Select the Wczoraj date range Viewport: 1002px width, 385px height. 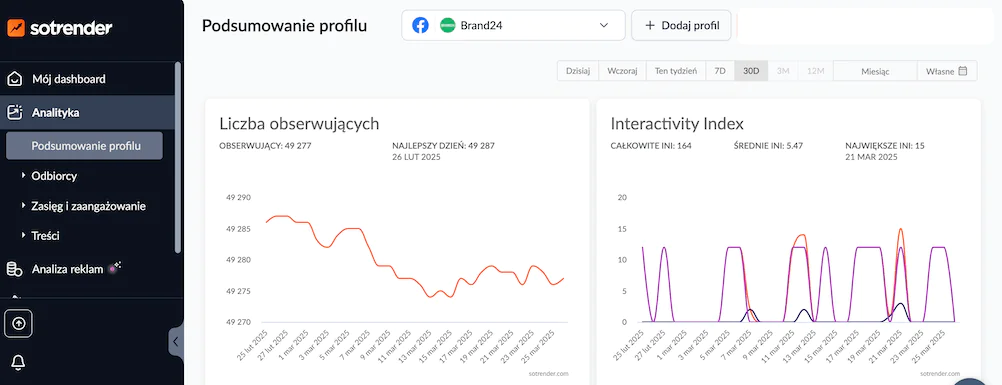coord(622,71)
